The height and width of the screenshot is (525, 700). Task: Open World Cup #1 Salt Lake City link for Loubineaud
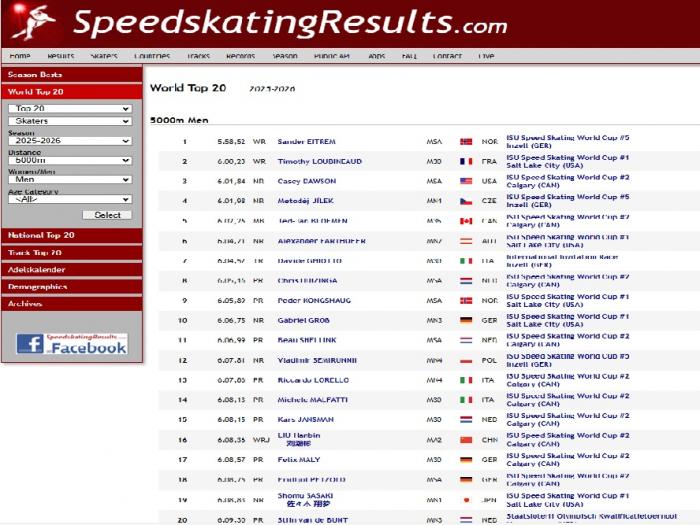pyautogui.click(x=567, y=161)
